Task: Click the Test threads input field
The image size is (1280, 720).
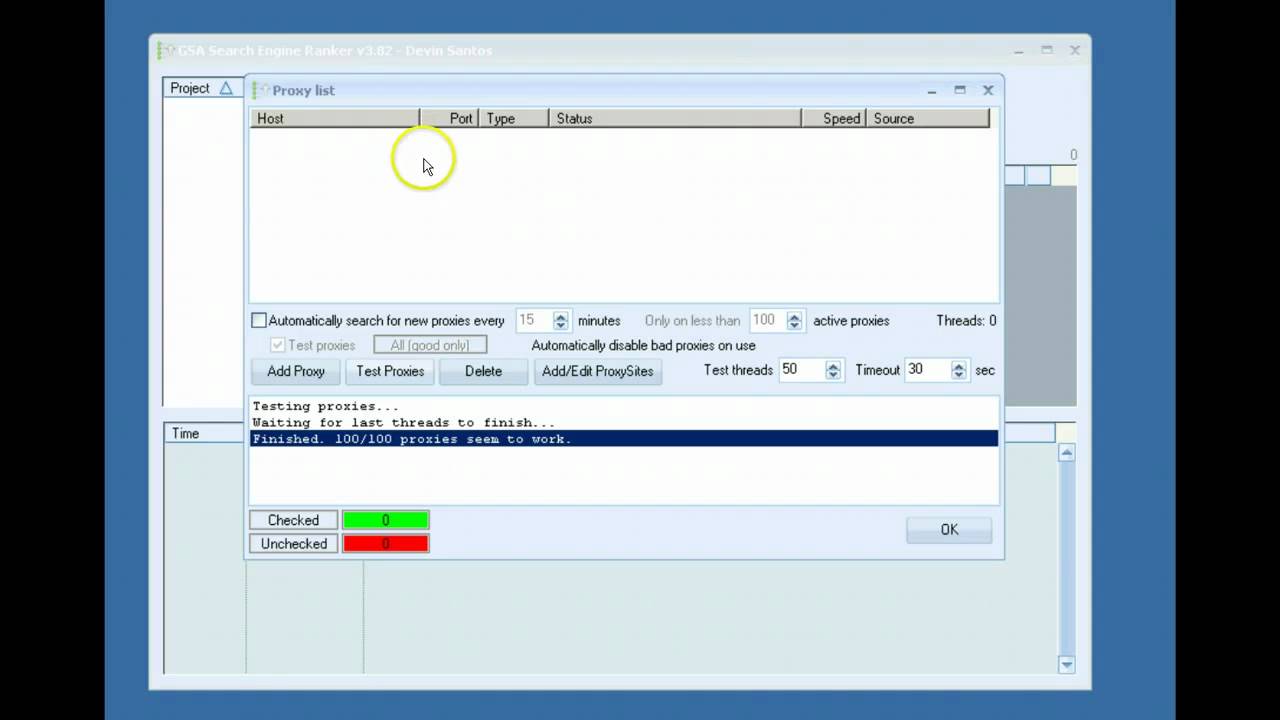Action: point(801,370)
